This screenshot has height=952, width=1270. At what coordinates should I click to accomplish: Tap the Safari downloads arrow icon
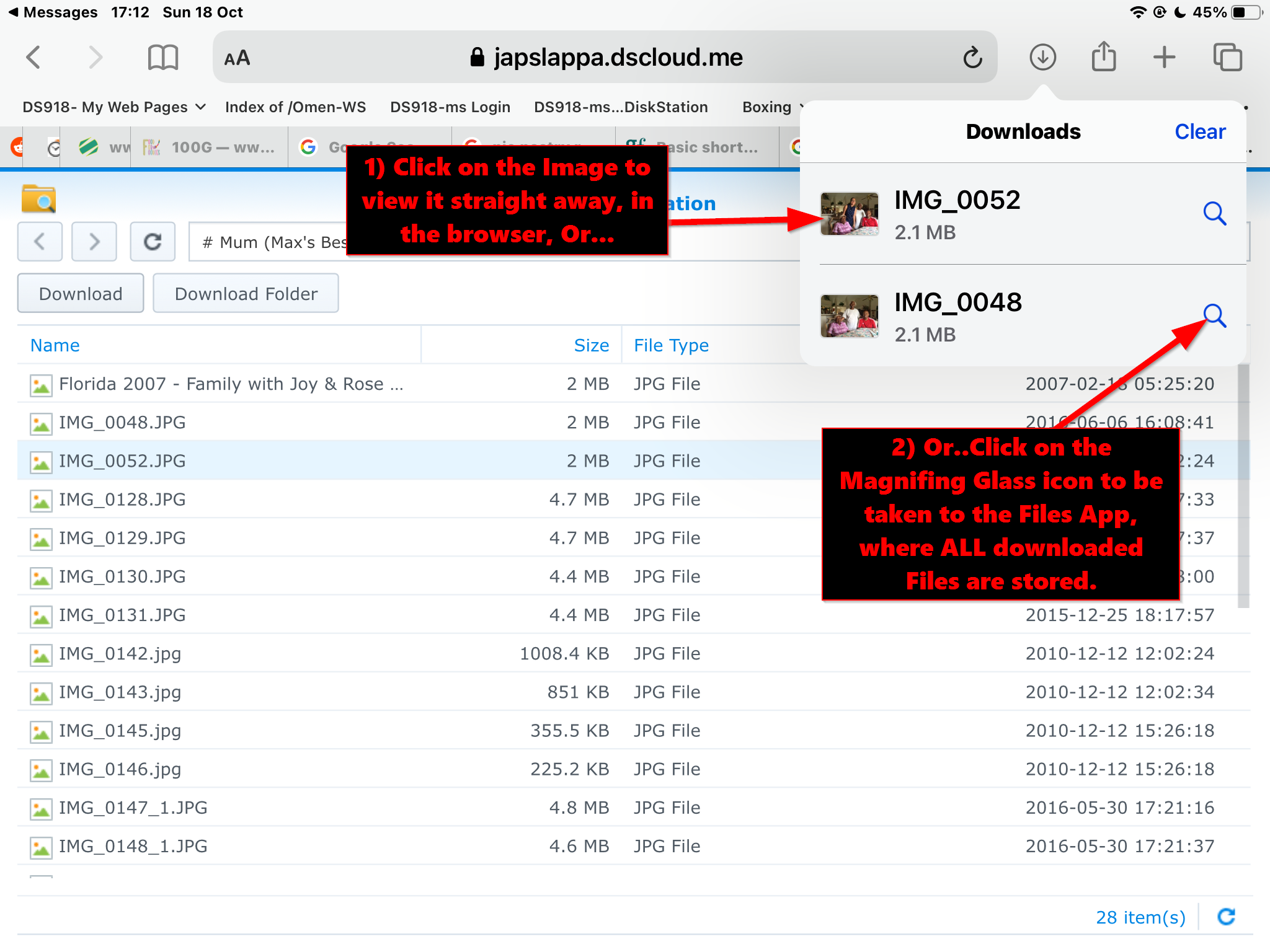click(x=1043, y=58)
